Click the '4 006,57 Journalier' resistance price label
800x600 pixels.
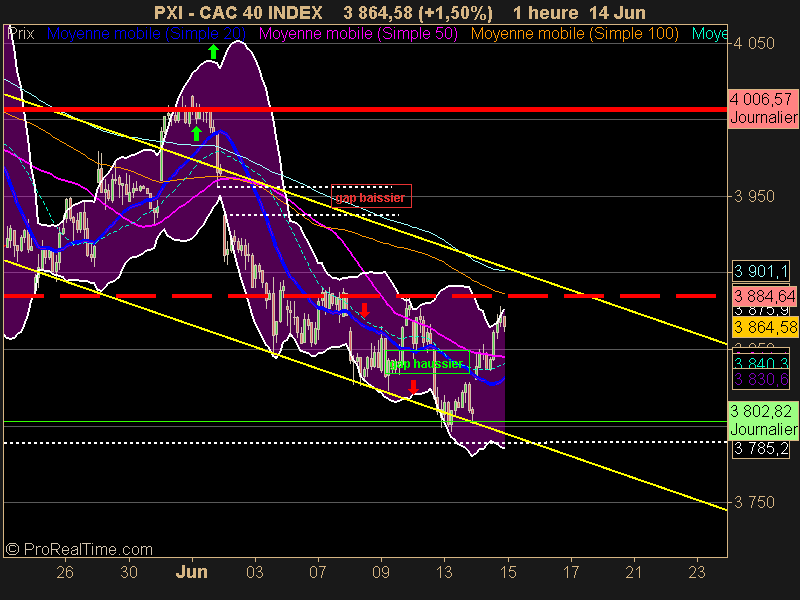click(x=763, y=108)
